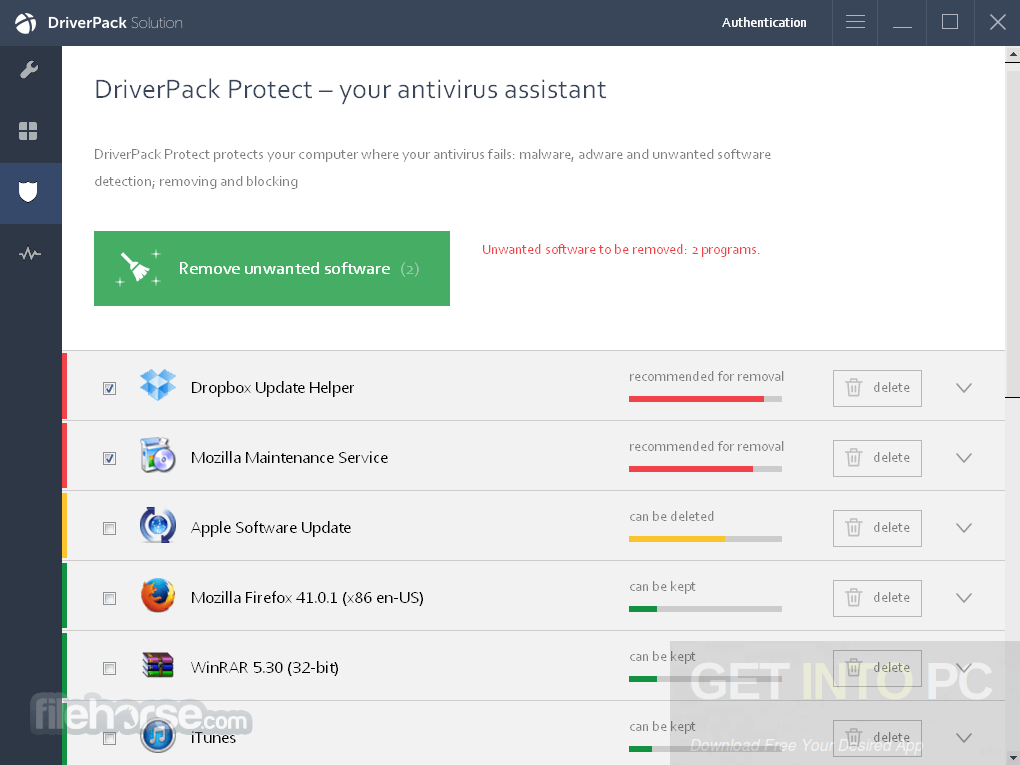Check the Apple Software Update checkbox
Image resolution: width=1020 pixels, height=765 pixels.
(x=109, y=528)
